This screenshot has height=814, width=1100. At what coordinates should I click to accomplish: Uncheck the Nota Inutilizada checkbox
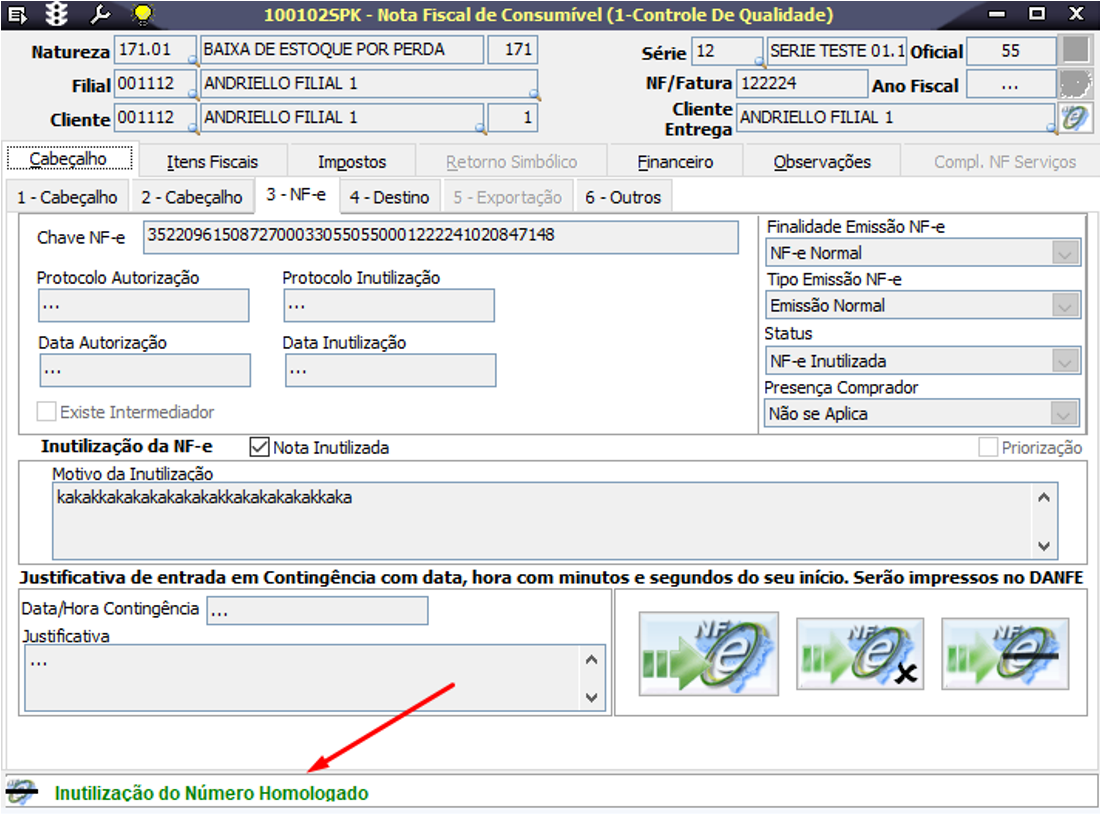260,447
